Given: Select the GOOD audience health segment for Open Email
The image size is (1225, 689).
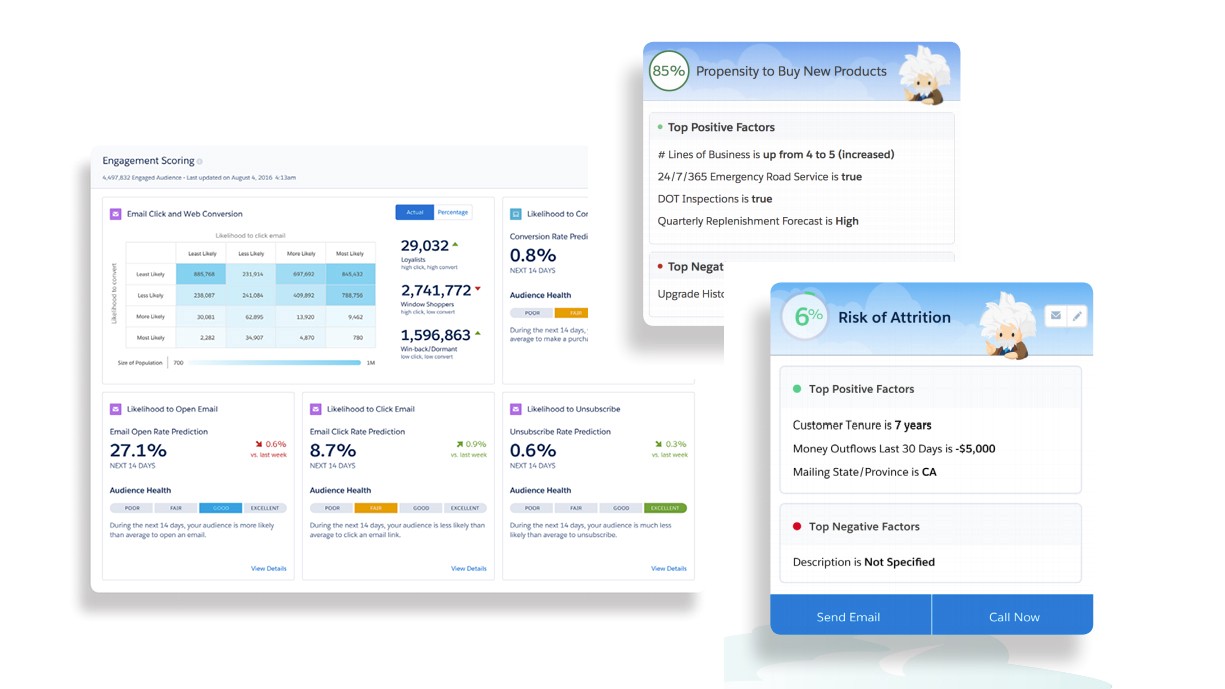Looking at the screenshot, I should tap(221, 508).
